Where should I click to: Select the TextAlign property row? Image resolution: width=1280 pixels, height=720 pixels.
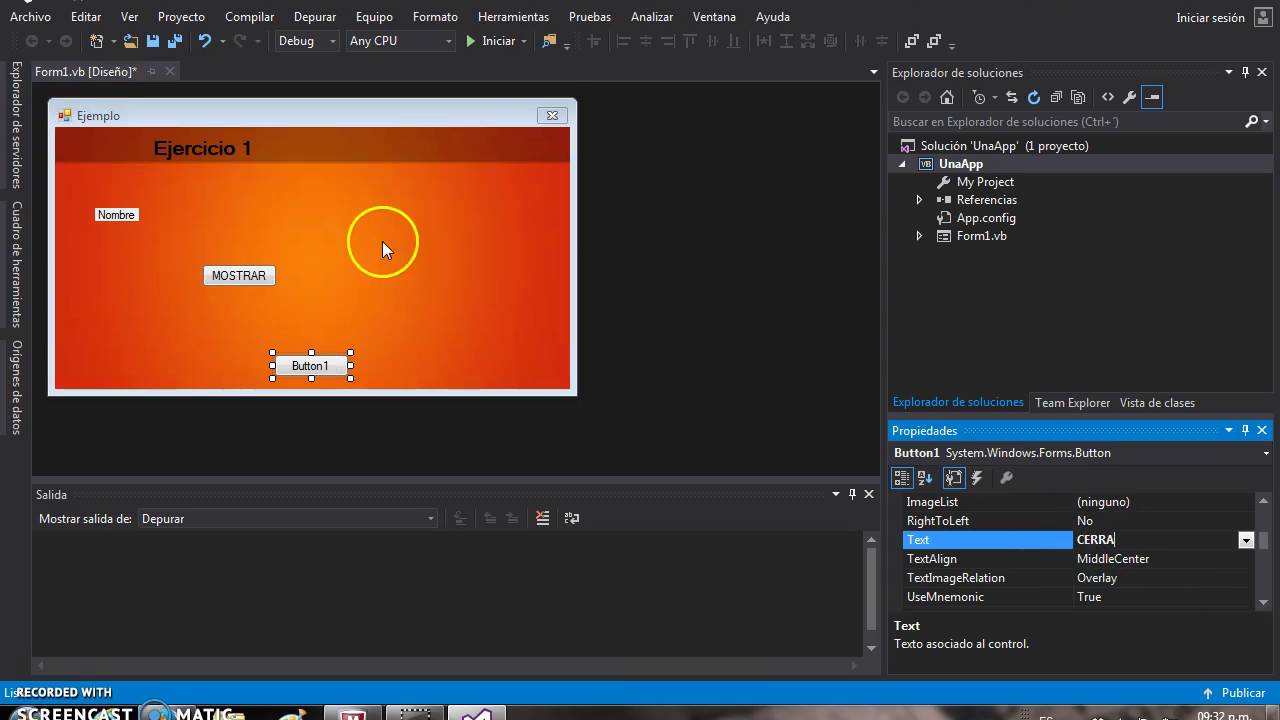pyautogui.click(x=1077, y=559)
